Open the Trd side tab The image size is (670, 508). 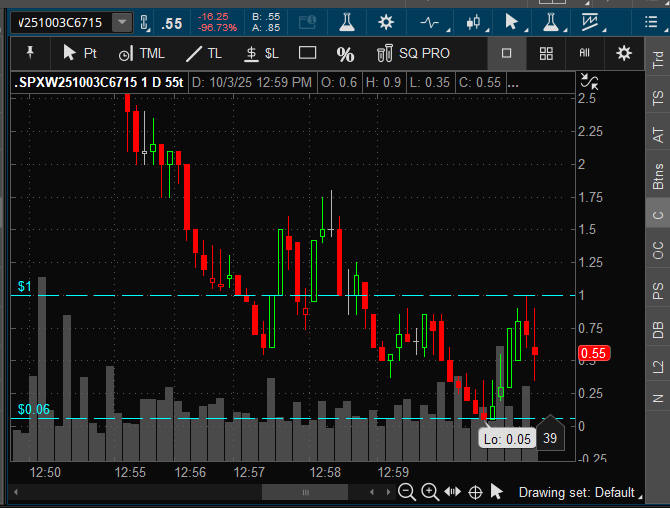pyautogui.click(x=658, y=58)
